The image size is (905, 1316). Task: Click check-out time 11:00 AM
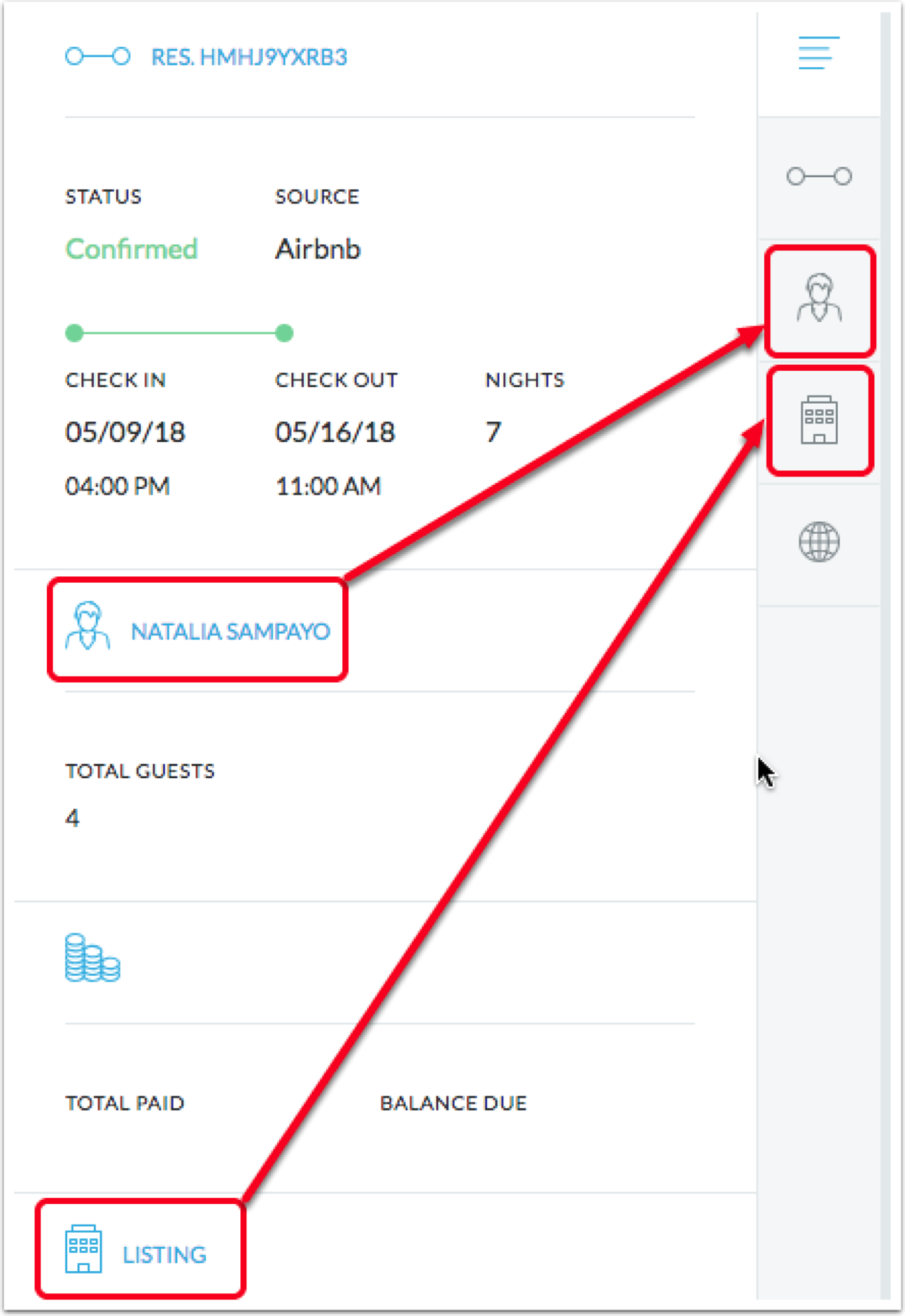pyautogui.click(x=328, y=486)
